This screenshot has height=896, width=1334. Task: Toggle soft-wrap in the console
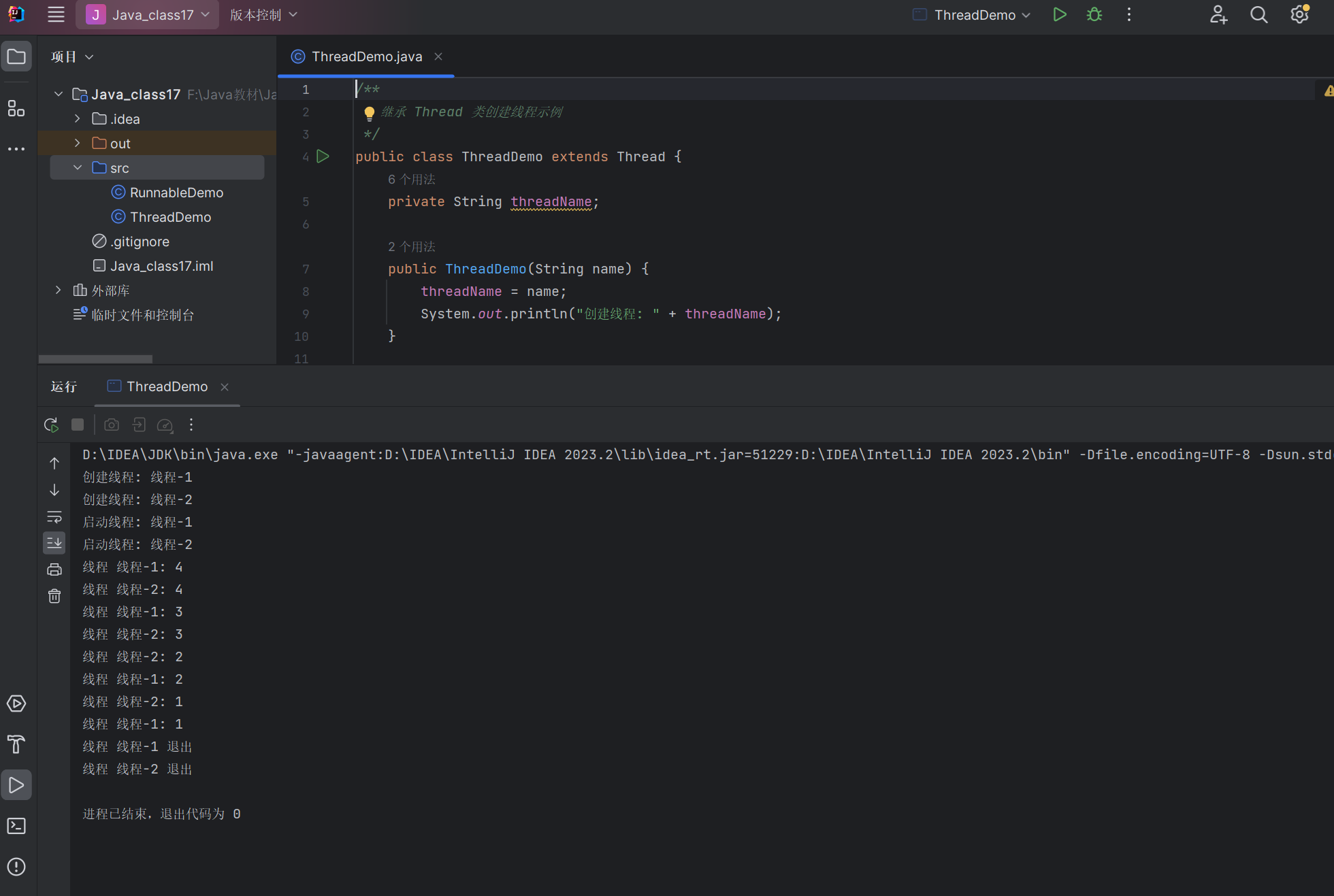tap(54, 516)
